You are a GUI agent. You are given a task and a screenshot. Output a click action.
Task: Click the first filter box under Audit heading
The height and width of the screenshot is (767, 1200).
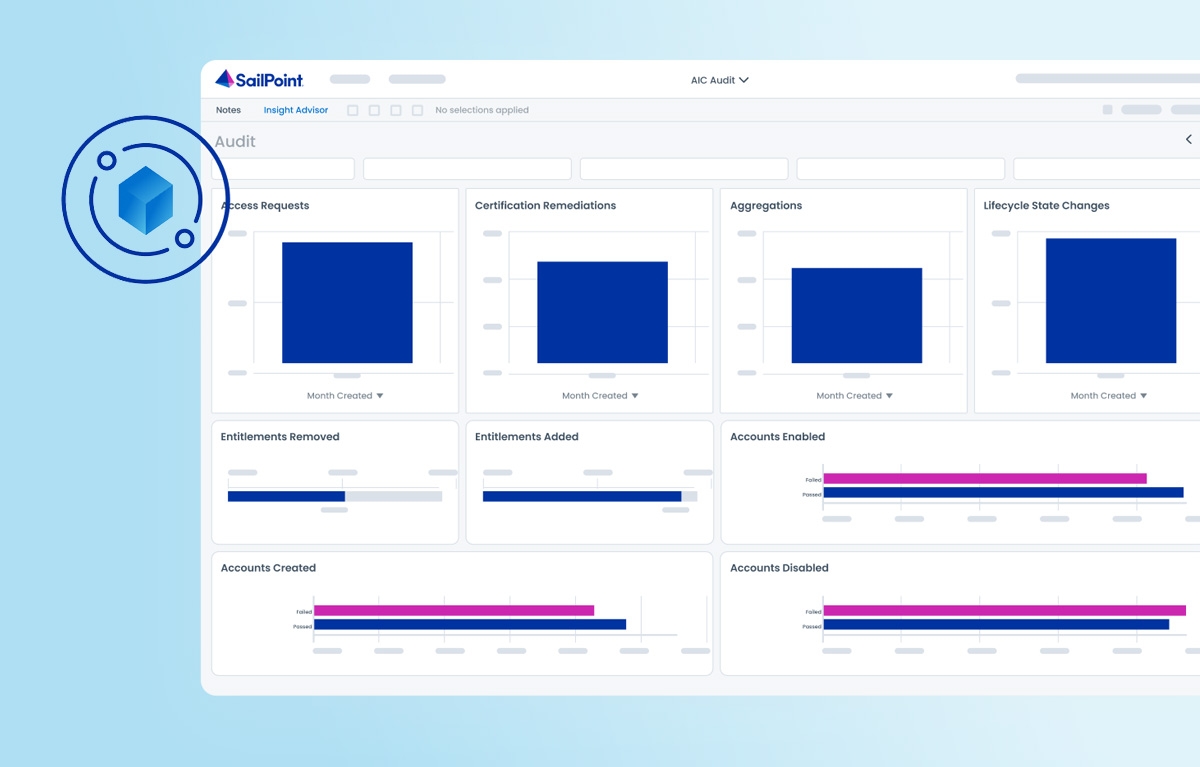pyautogui.click(x=284, y=169)
